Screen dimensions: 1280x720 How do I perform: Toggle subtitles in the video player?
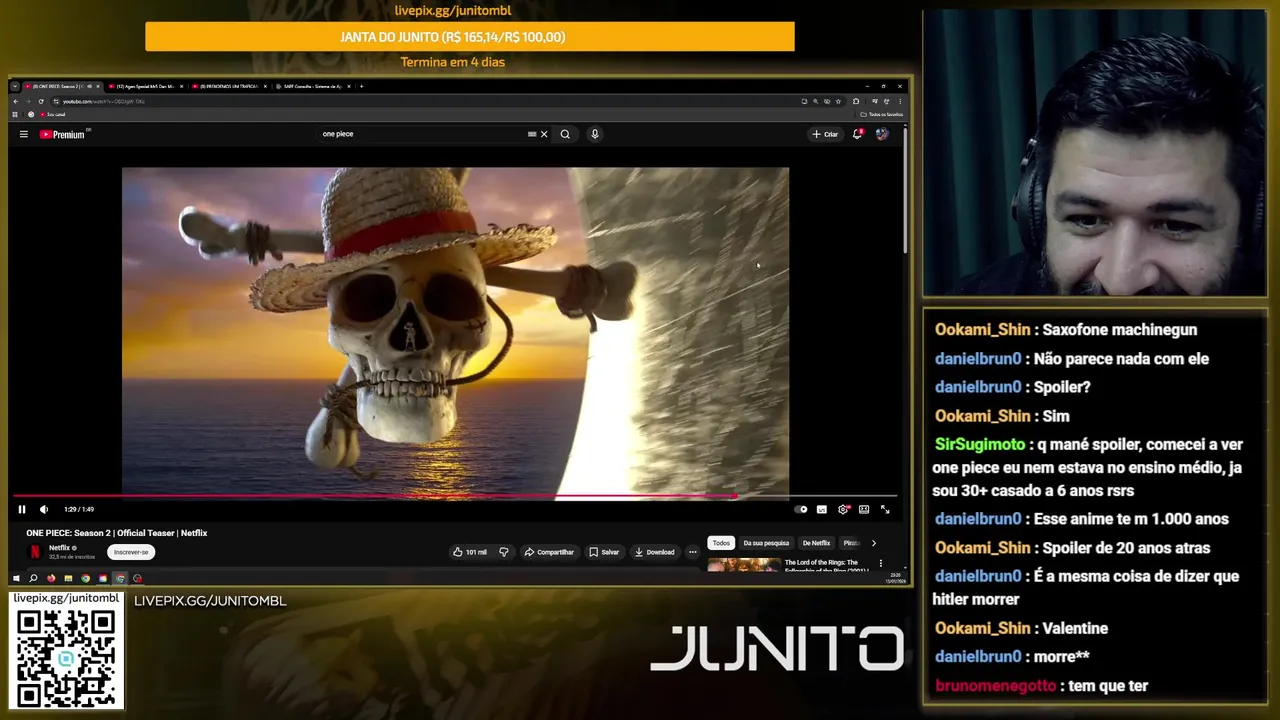pyautogui.click(x=822, y=509)
